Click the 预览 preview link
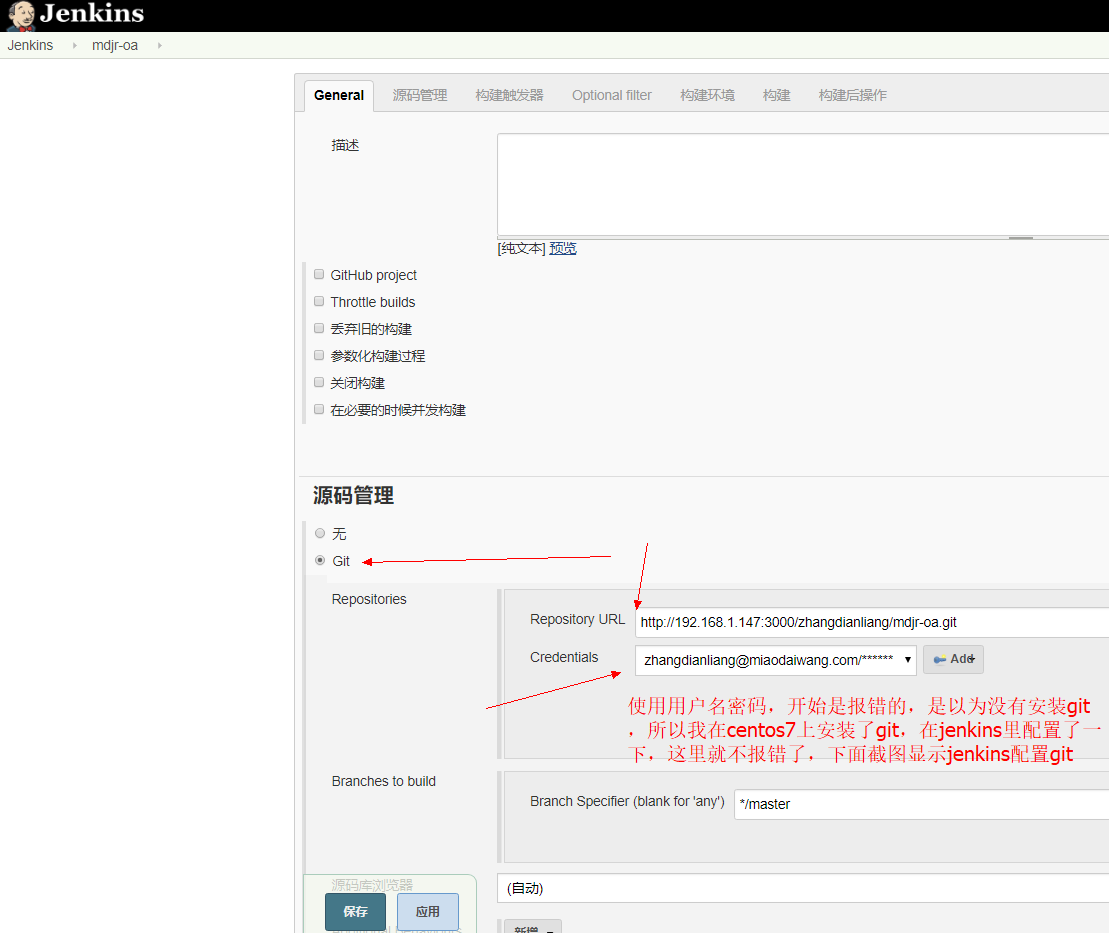The image size is (1109, 933). point(563,248)
